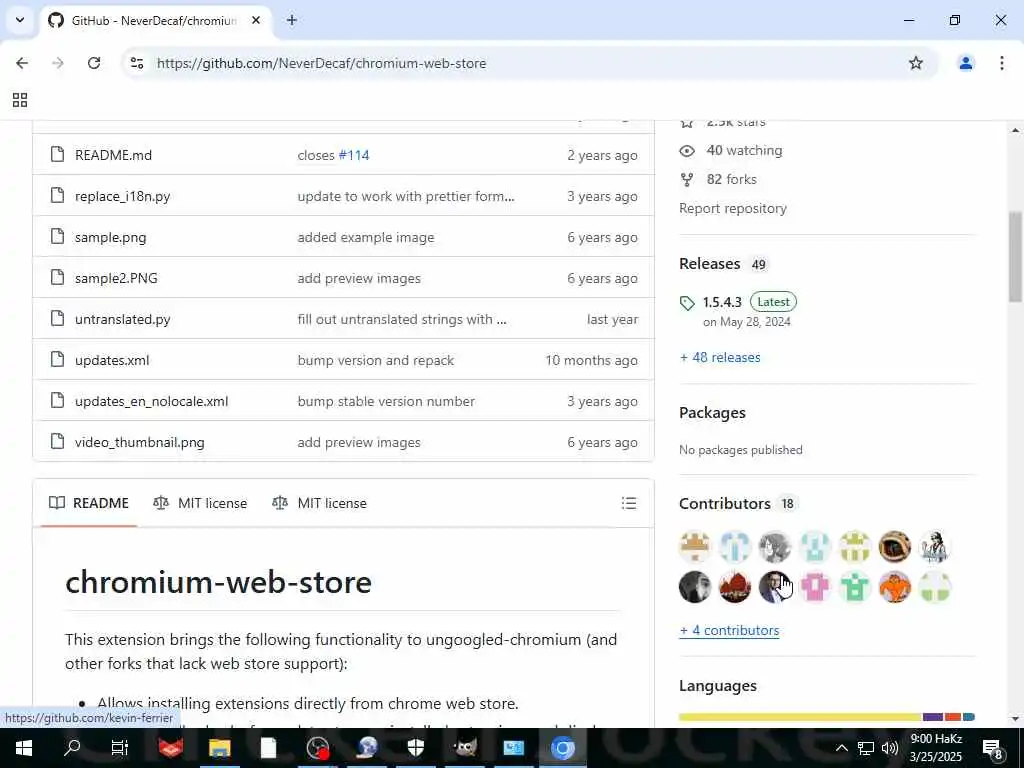Click the purple languages bar segment
1024x768 pixels.
click(x=933, y=717)
